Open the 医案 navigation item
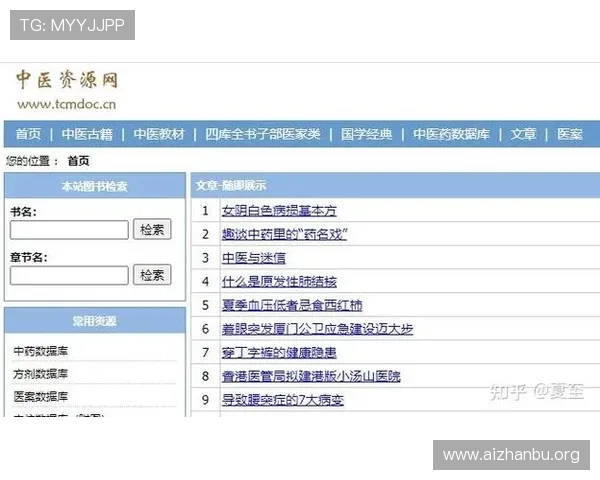The width and height of the screenshot is (600, 480). 570,134
